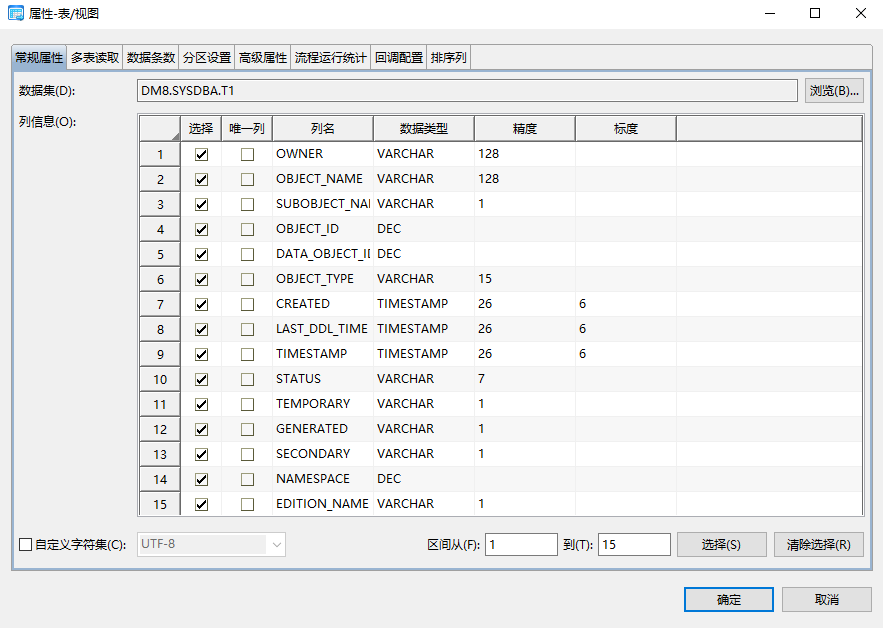Open the 排序列 tab

click(x=448, y=57)
